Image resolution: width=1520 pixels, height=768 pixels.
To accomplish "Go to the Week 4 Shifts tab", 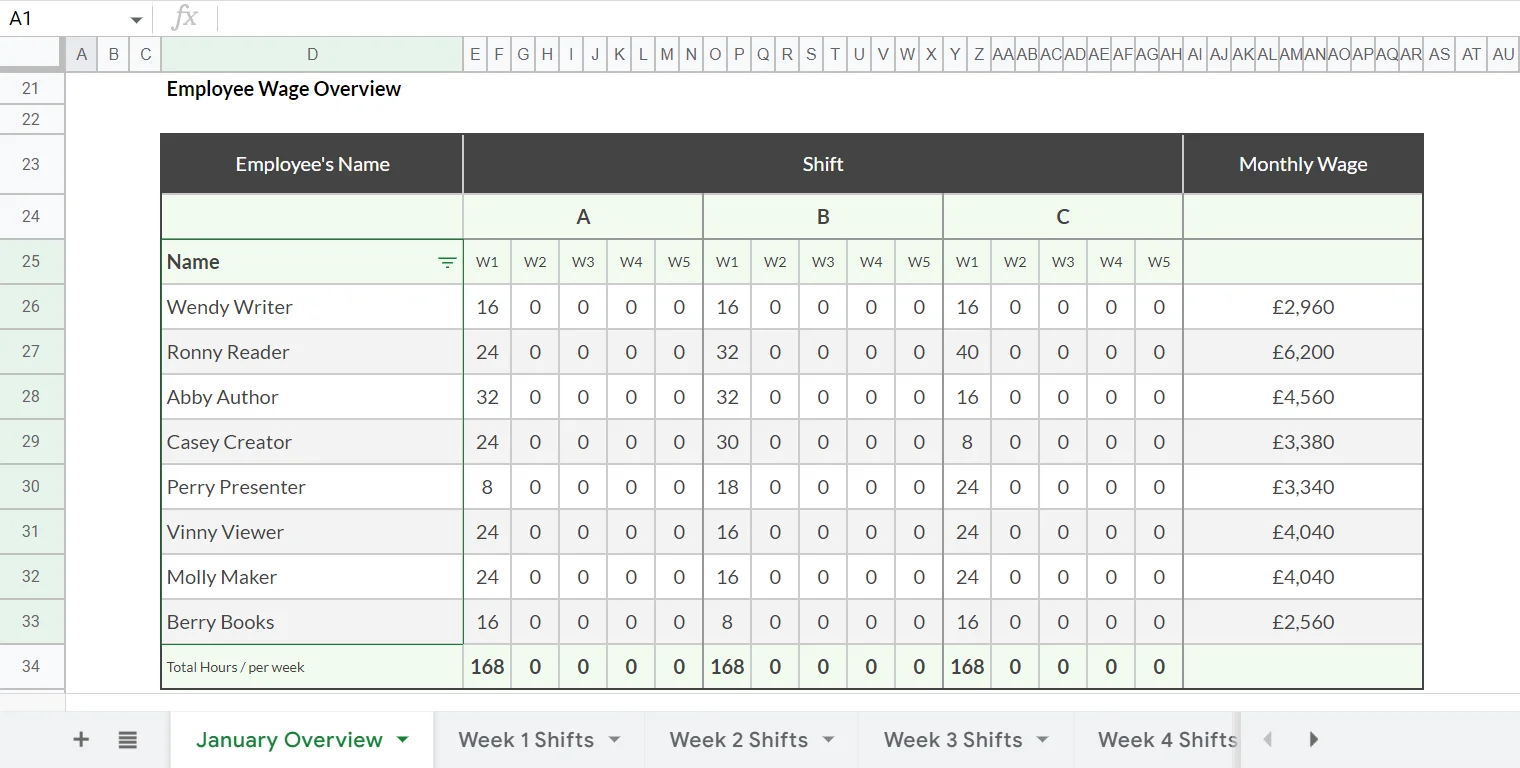I will 1166,740.
